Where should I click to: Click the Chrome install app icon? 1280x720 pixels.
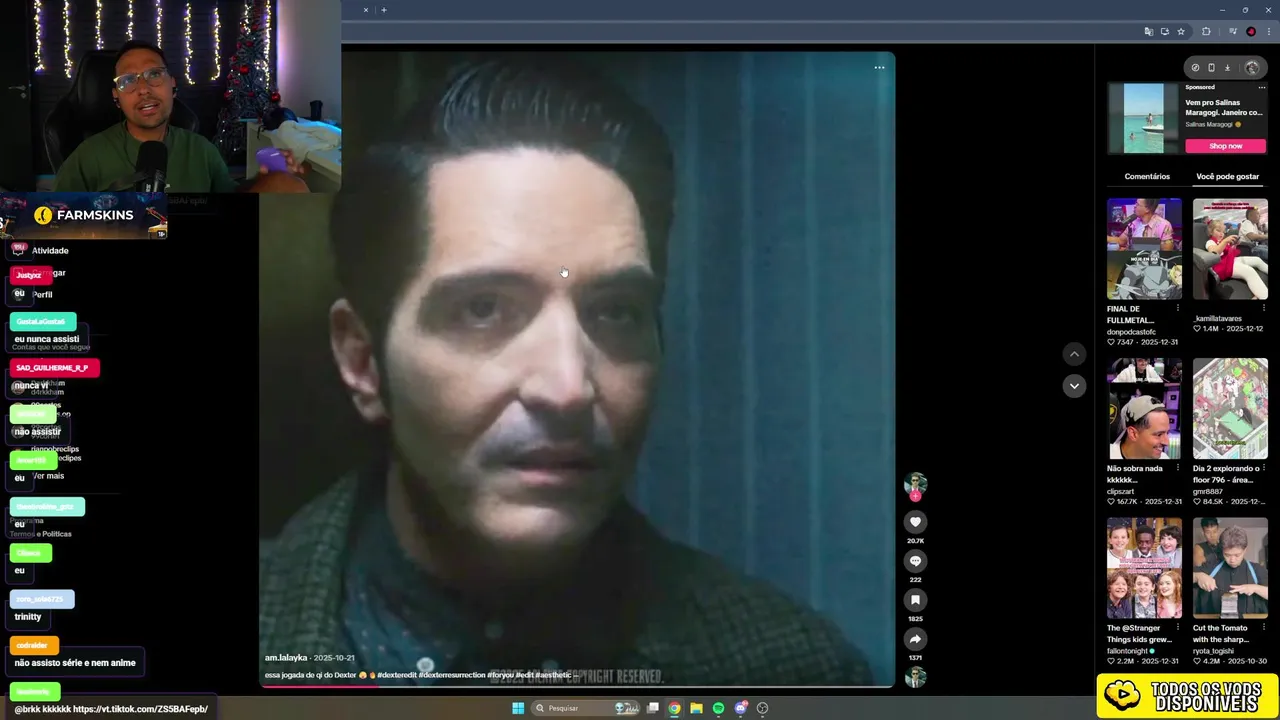pyautogui.click(x=1165, y=32)
